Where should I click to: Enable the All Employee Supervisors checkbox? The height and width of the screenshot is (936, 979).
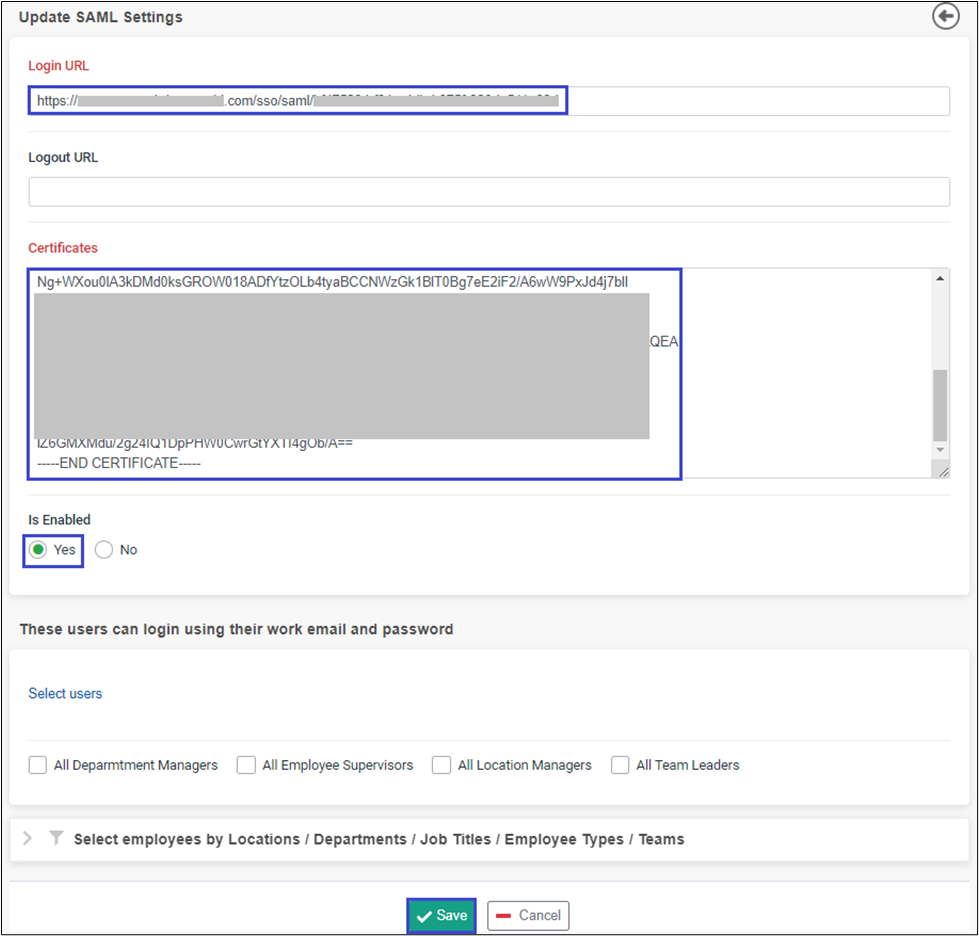[x=246, y=765]
